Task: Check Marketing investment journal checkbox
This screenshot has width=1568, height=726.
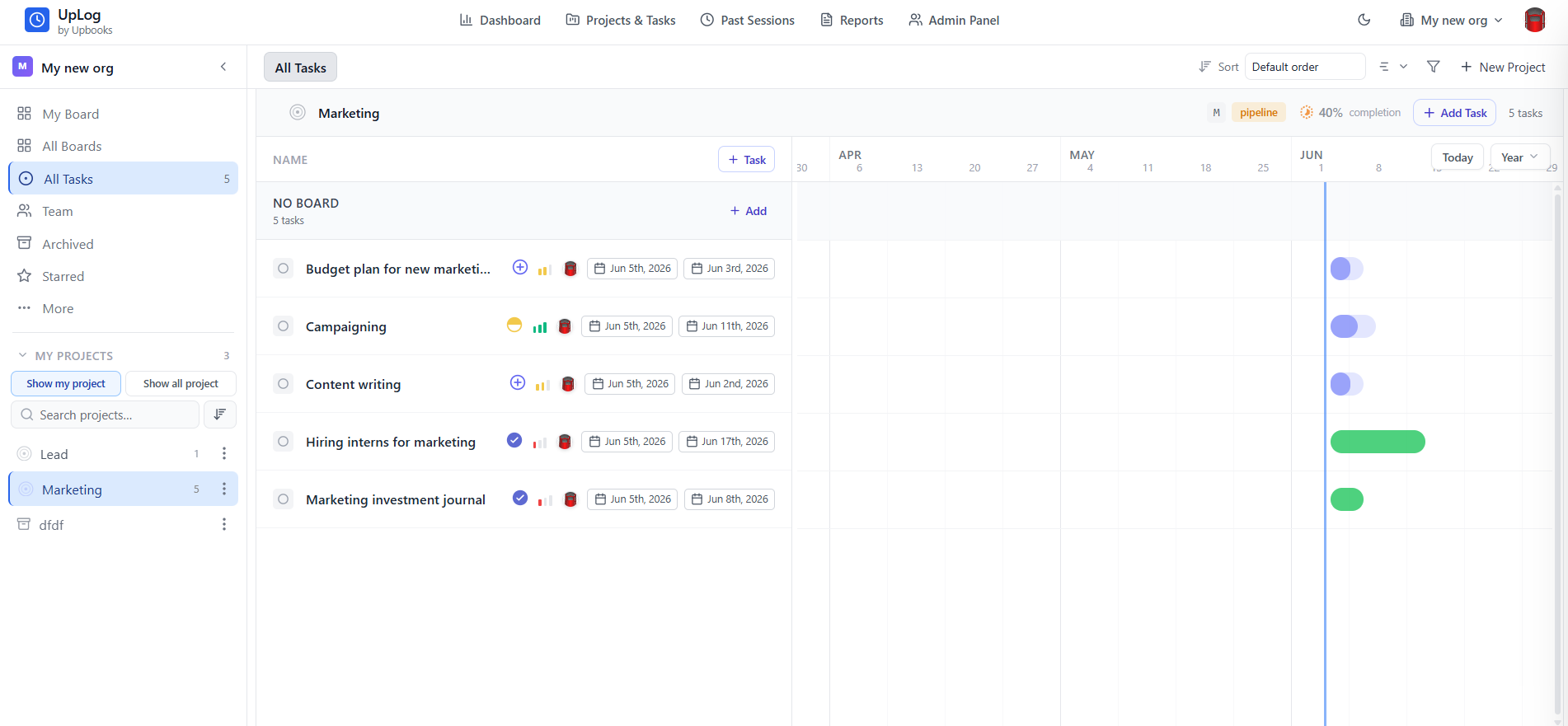Action: coord(283,499)
